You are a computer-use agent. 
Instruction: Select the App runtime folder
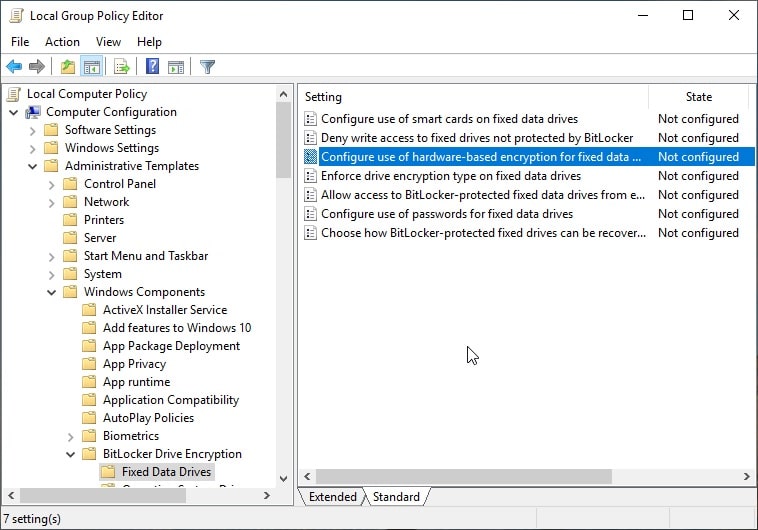coord(136,382)
